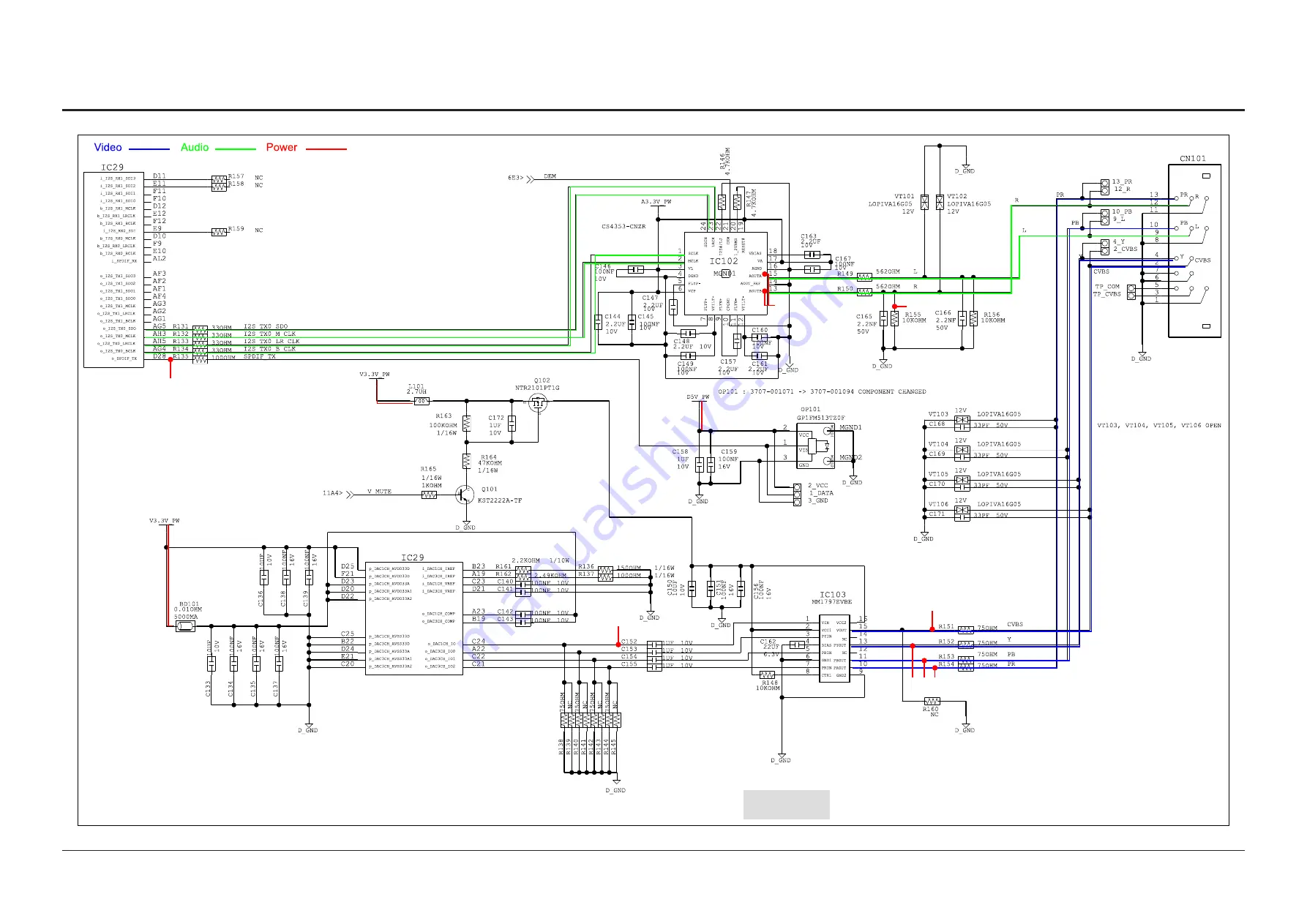Click the R131 resistor label

[x=181, y=326]
